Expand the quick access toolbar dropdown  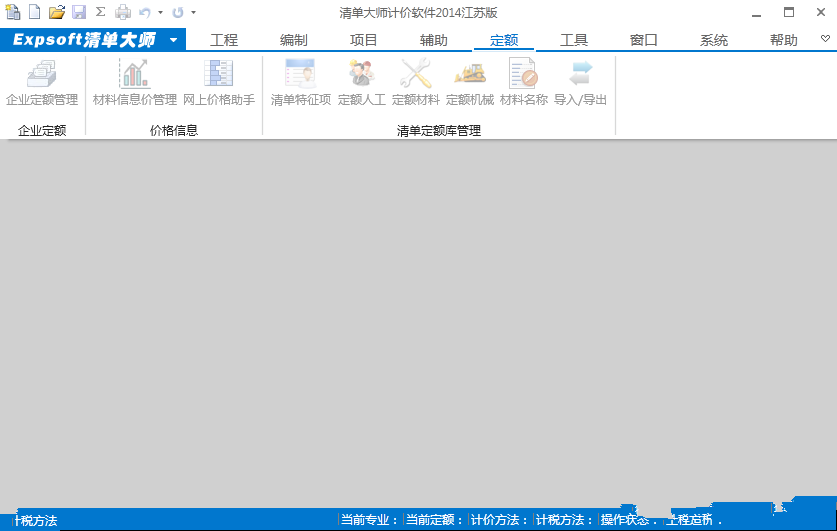(x=193, y=12)
